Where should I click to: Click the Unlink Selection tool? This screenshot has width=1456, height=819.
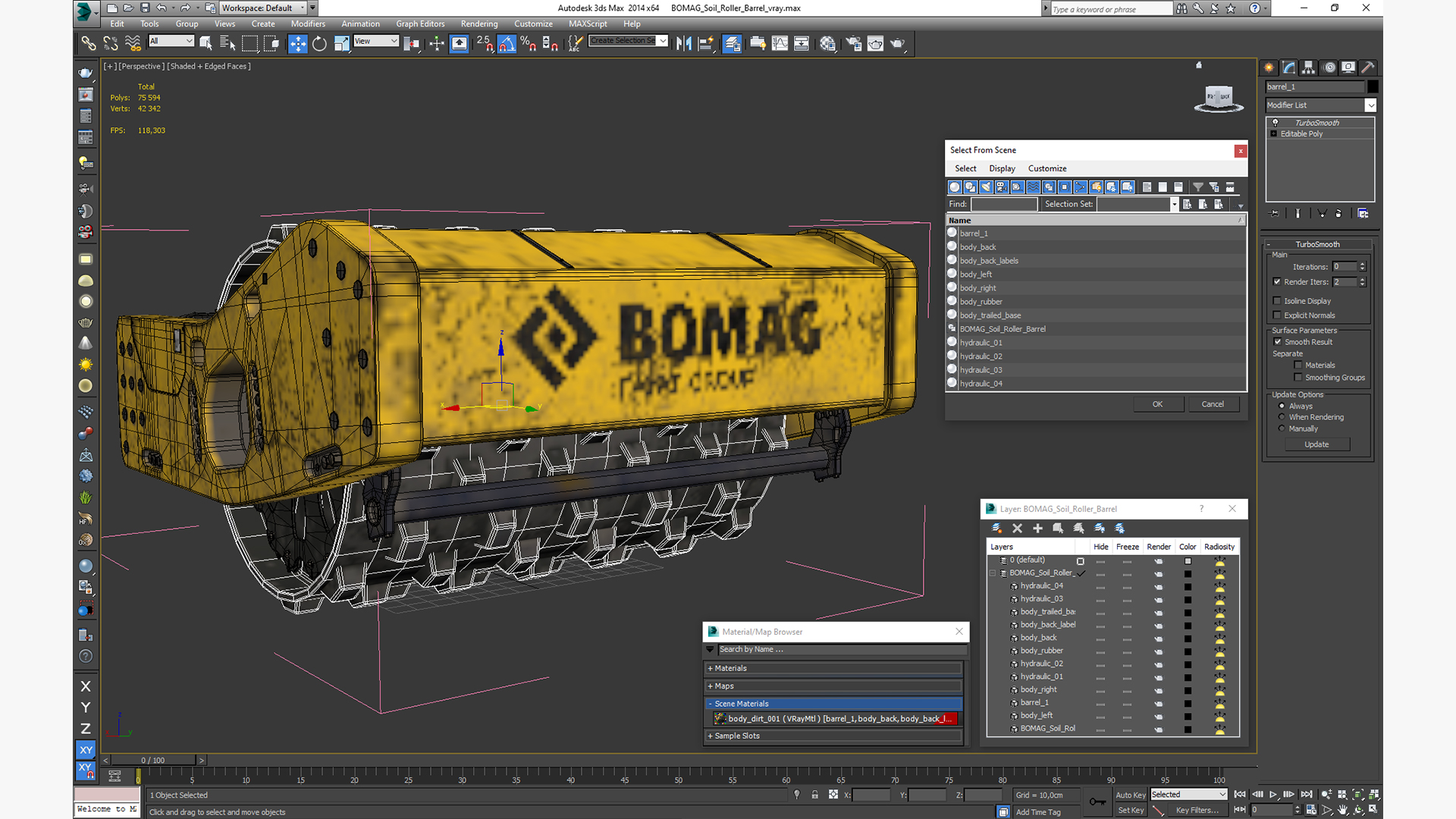[x=111, y=43]
